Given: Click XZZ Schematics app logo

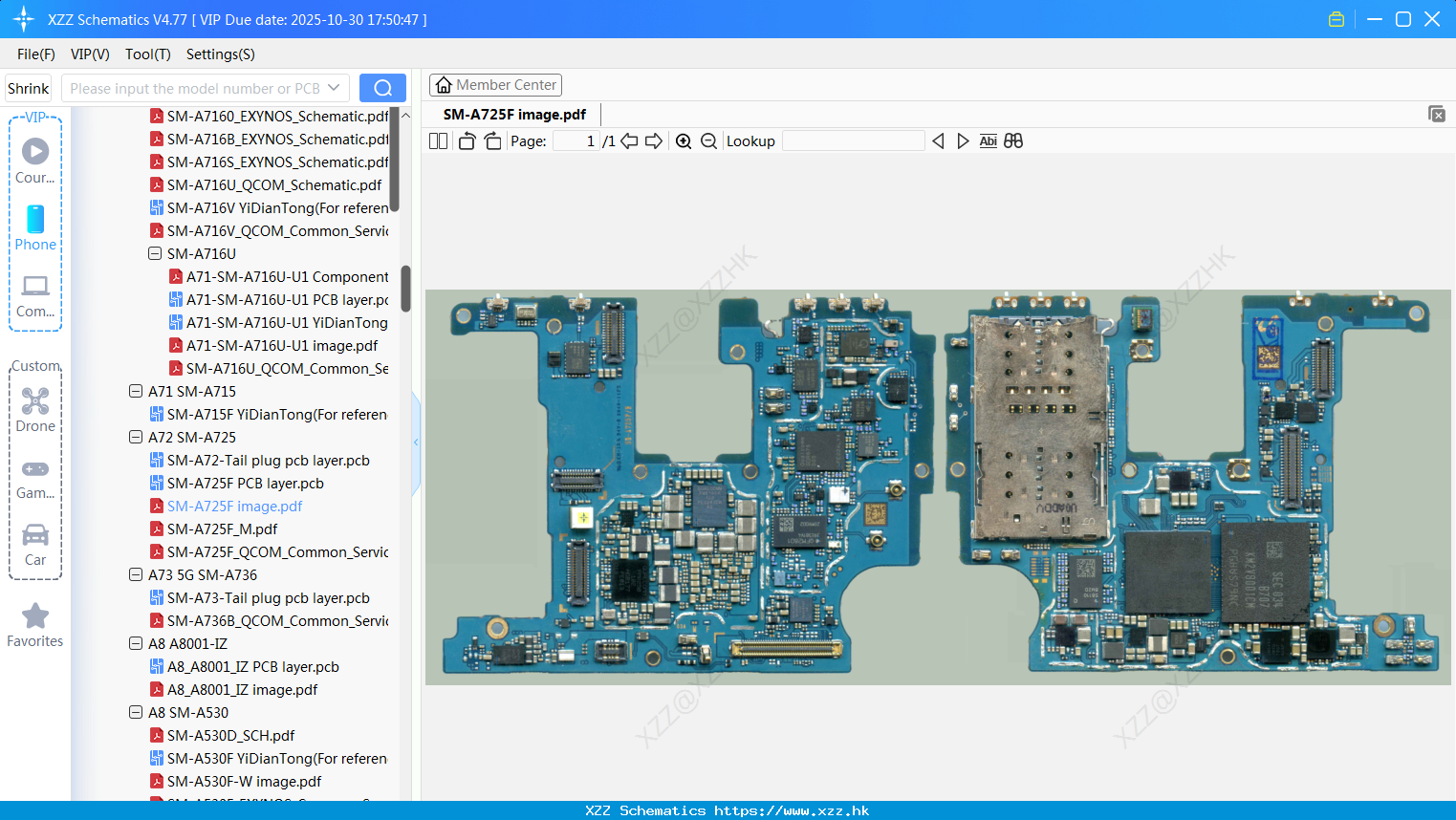Looking at the screenshot, I should [x=23, y=19].
